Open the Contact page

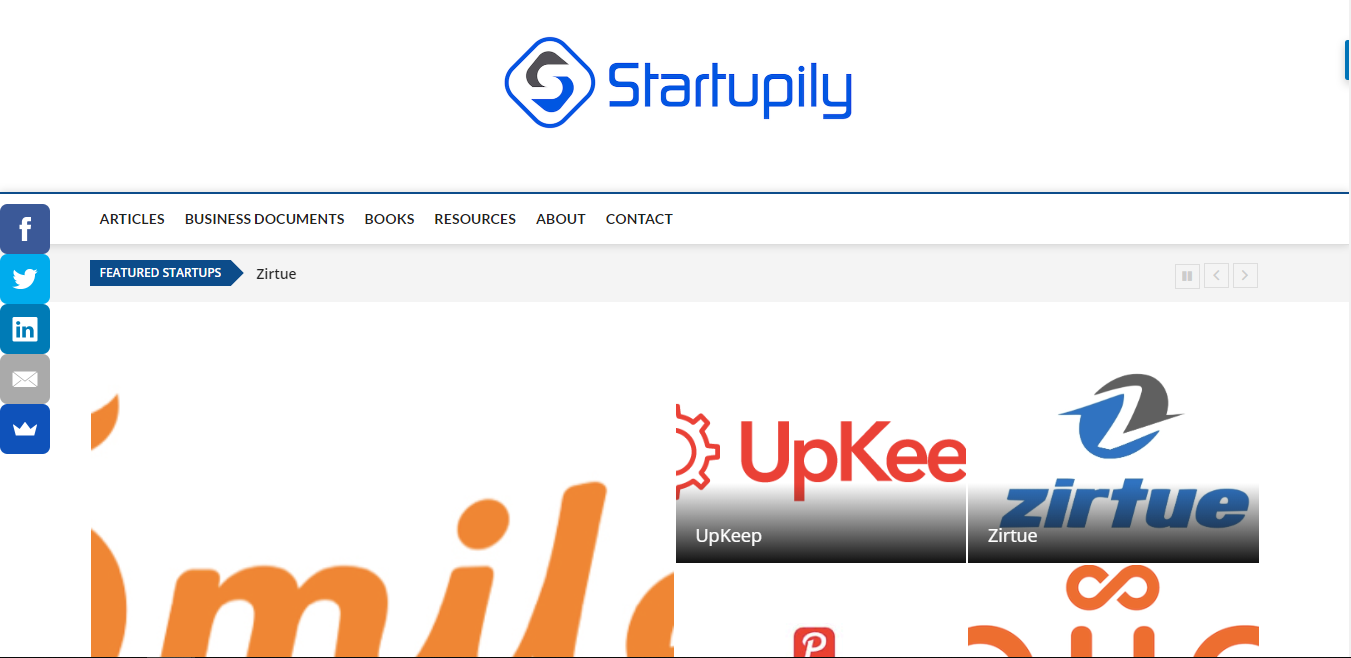[x=639, y=219]
